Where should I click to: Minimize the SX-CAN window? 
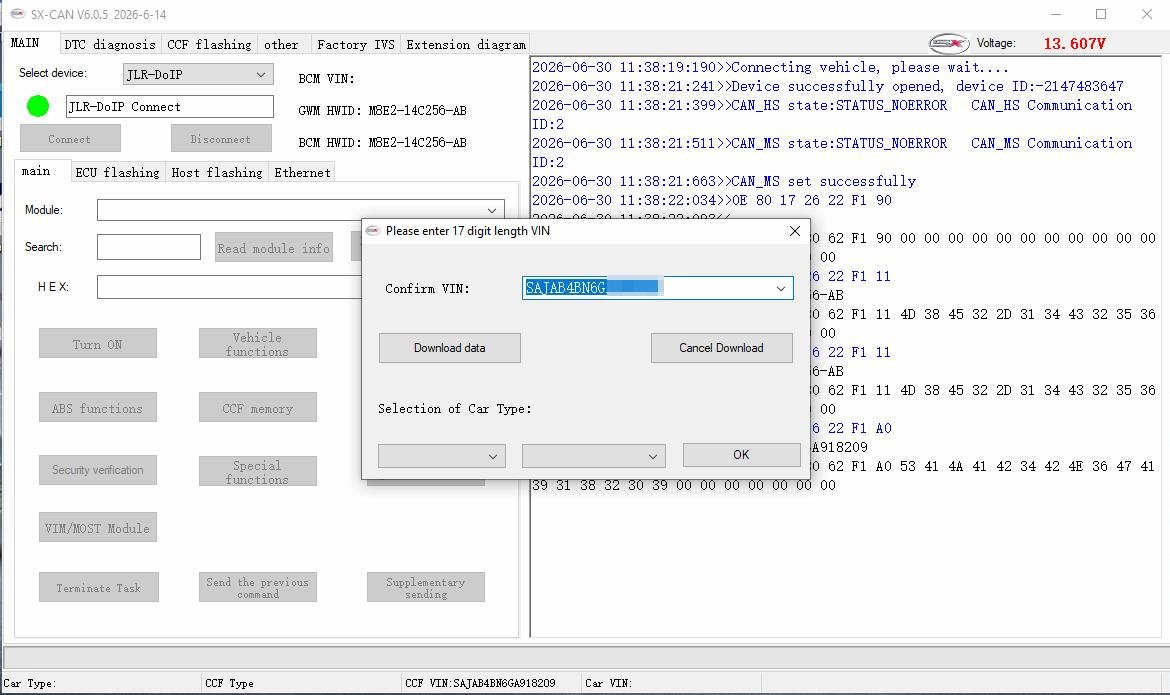pos(1055,14)
